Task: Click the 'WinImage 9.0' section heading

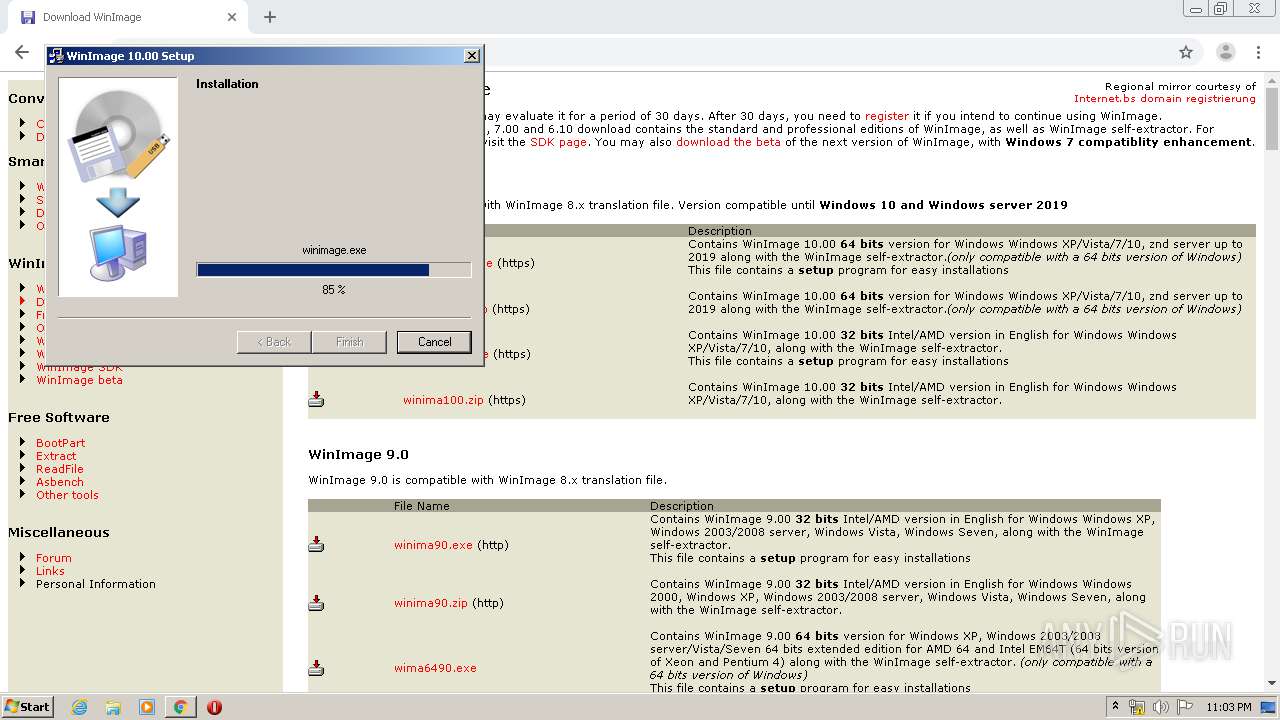Action: [x=358, y=454]
